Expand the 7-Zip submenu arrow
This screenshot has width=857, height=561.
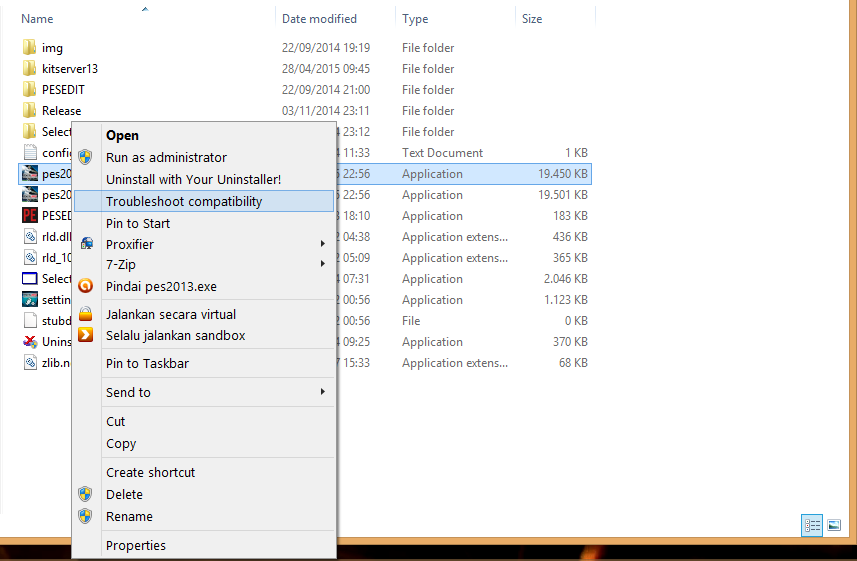[x=323, y=264]
